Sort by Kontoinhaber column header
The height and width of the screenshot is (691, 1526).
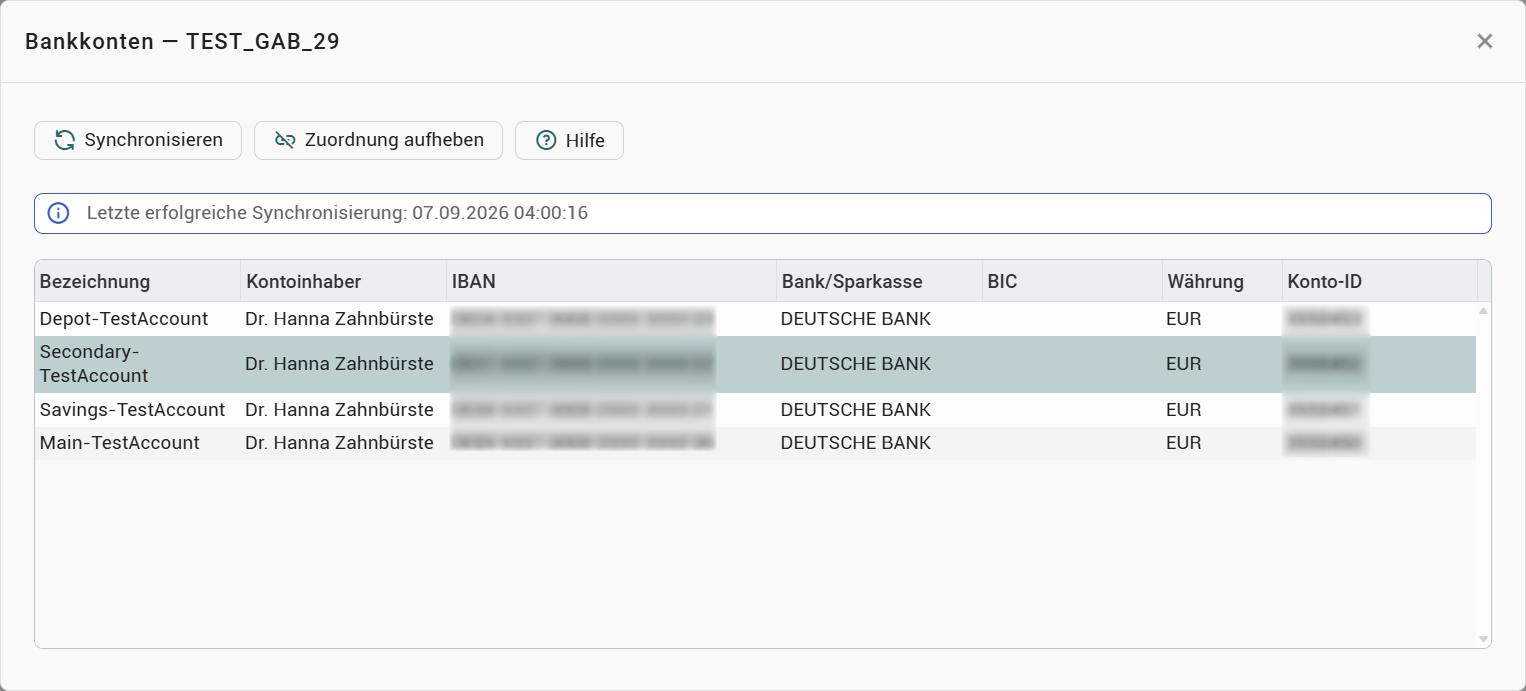[344, 282]
